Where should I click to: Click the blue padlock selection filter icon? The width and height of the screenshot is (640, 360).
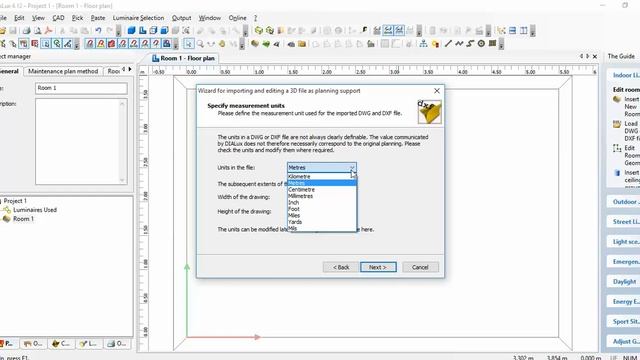point(167,43)
